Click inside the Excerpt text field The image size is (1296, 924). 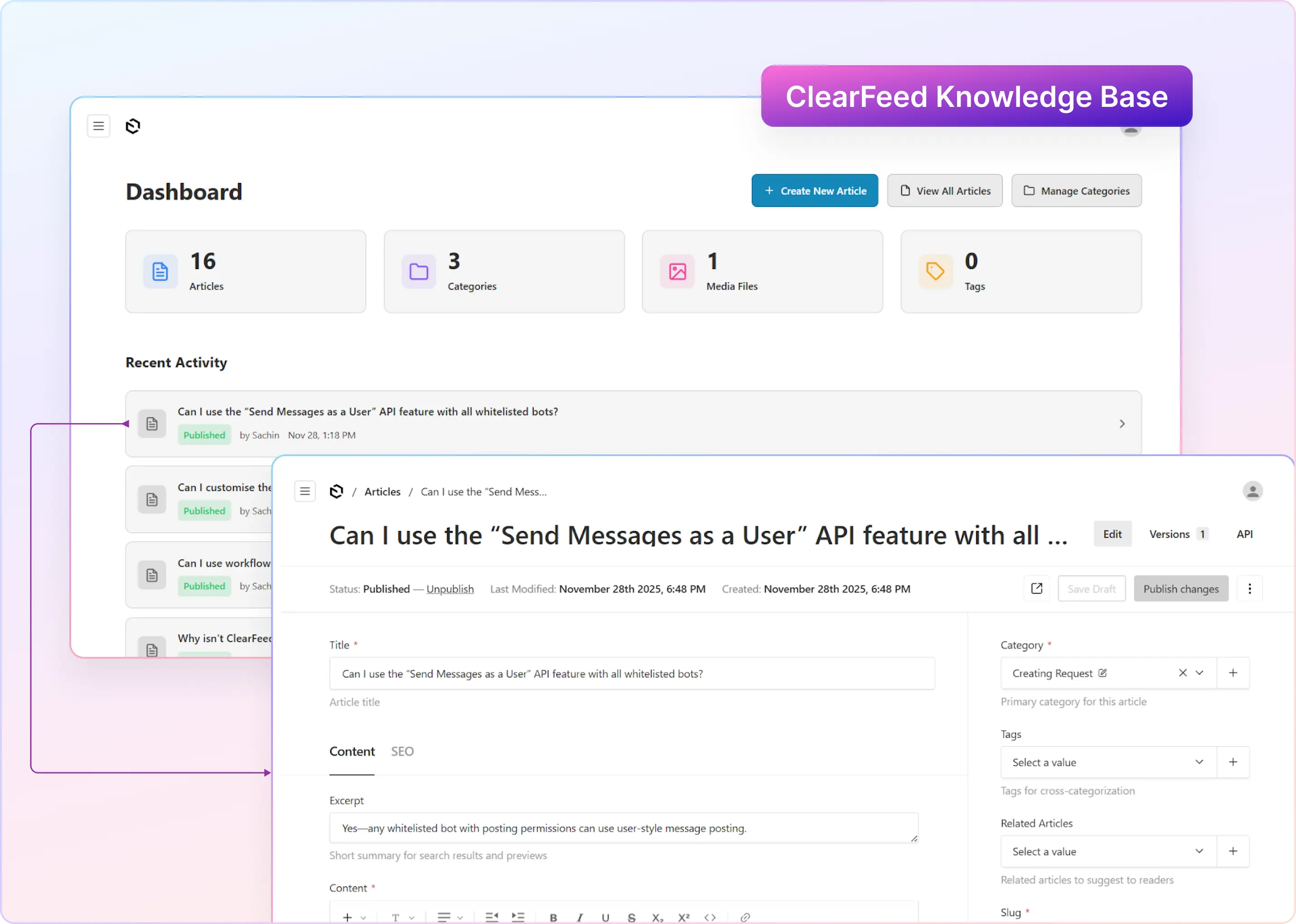point(624,828)
